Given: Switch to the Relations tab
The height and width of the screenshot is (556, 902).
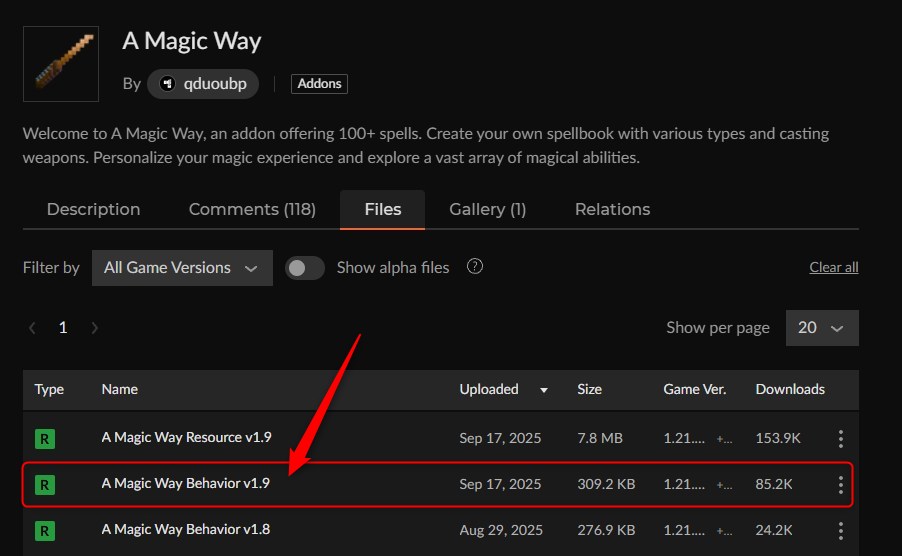Looking at the screenshot, I should [x=612, y=209].
